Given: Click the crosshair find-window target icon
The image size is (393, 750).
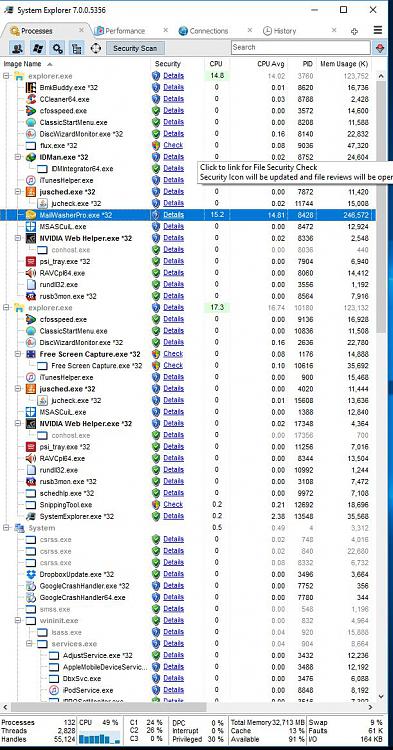Looking at the screenshot, I should click(96, 48).
